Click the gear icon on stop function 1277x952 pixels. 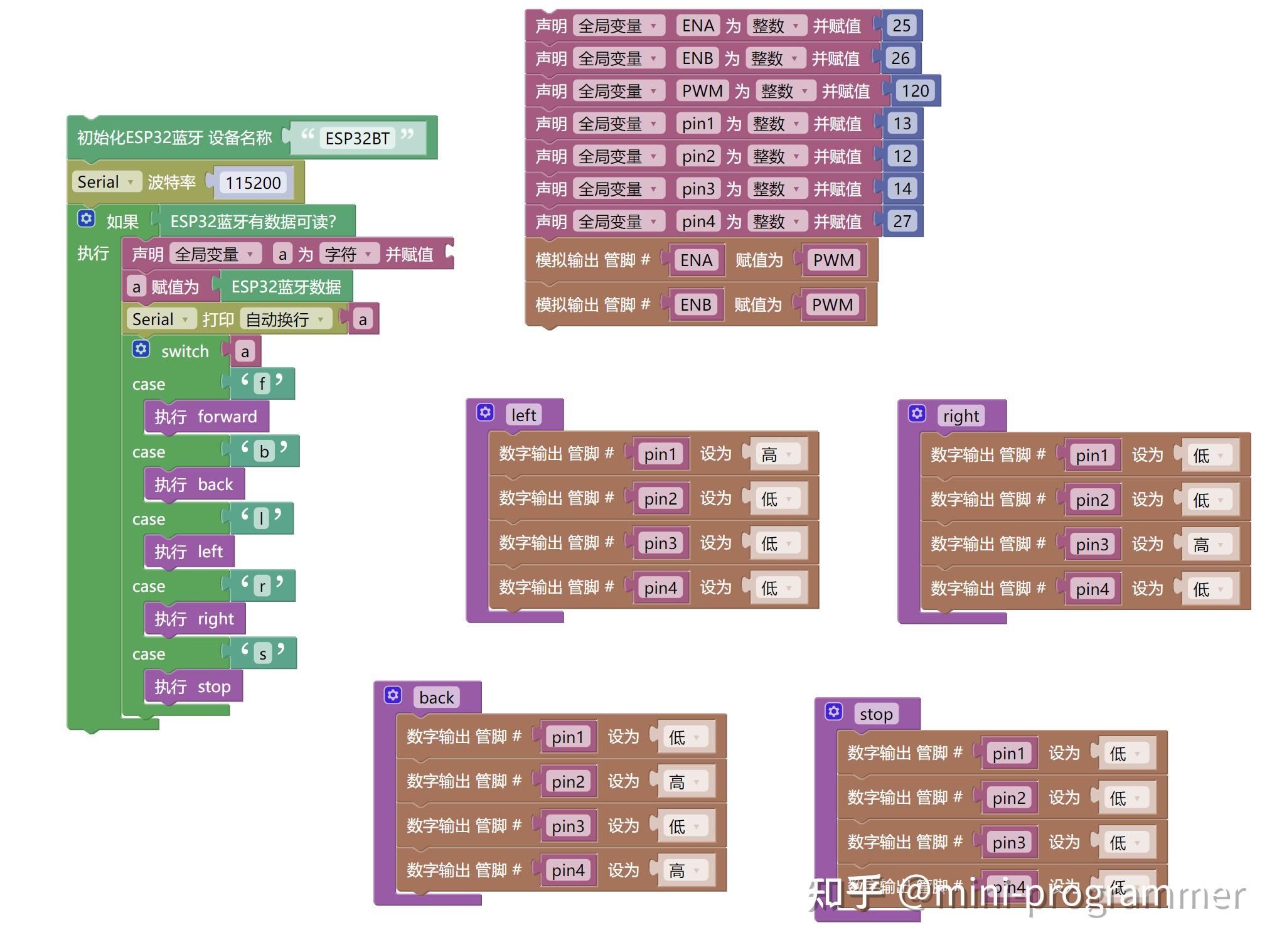834,711
